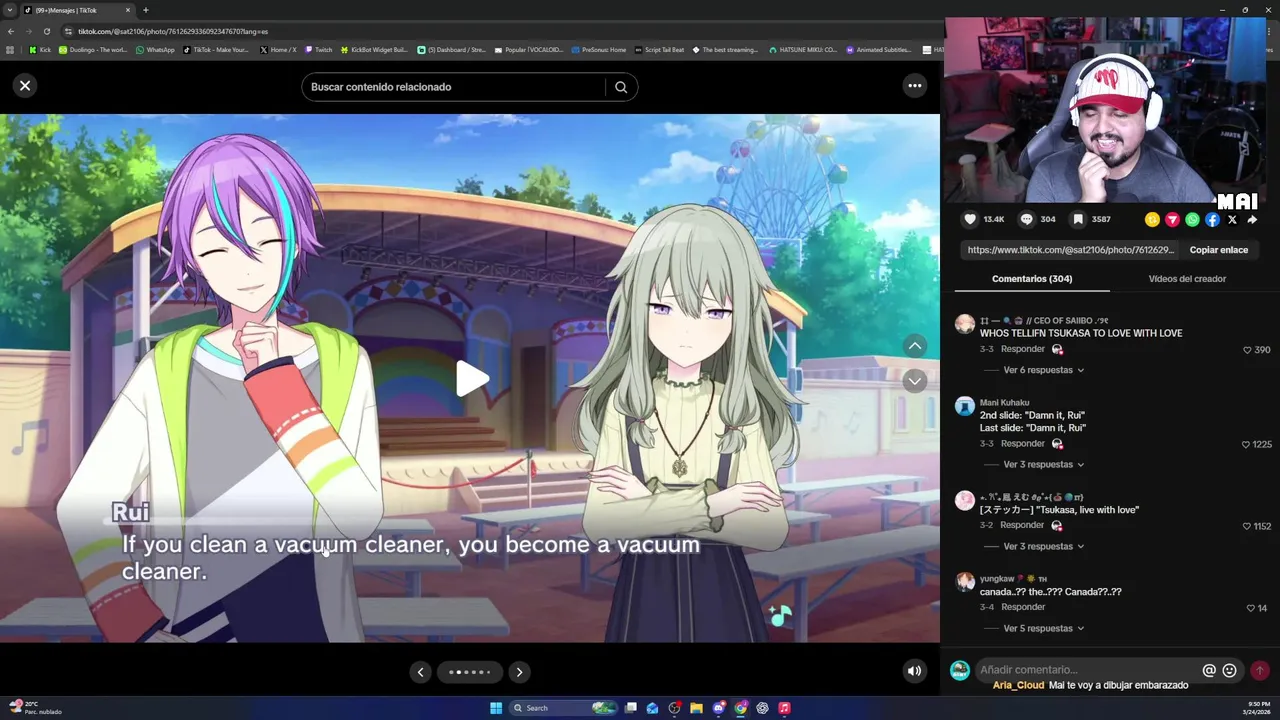The width and height of the screenshot is (1280, 720).
Task: Open the Windows Start menu
Action: (x=496, y=708)
